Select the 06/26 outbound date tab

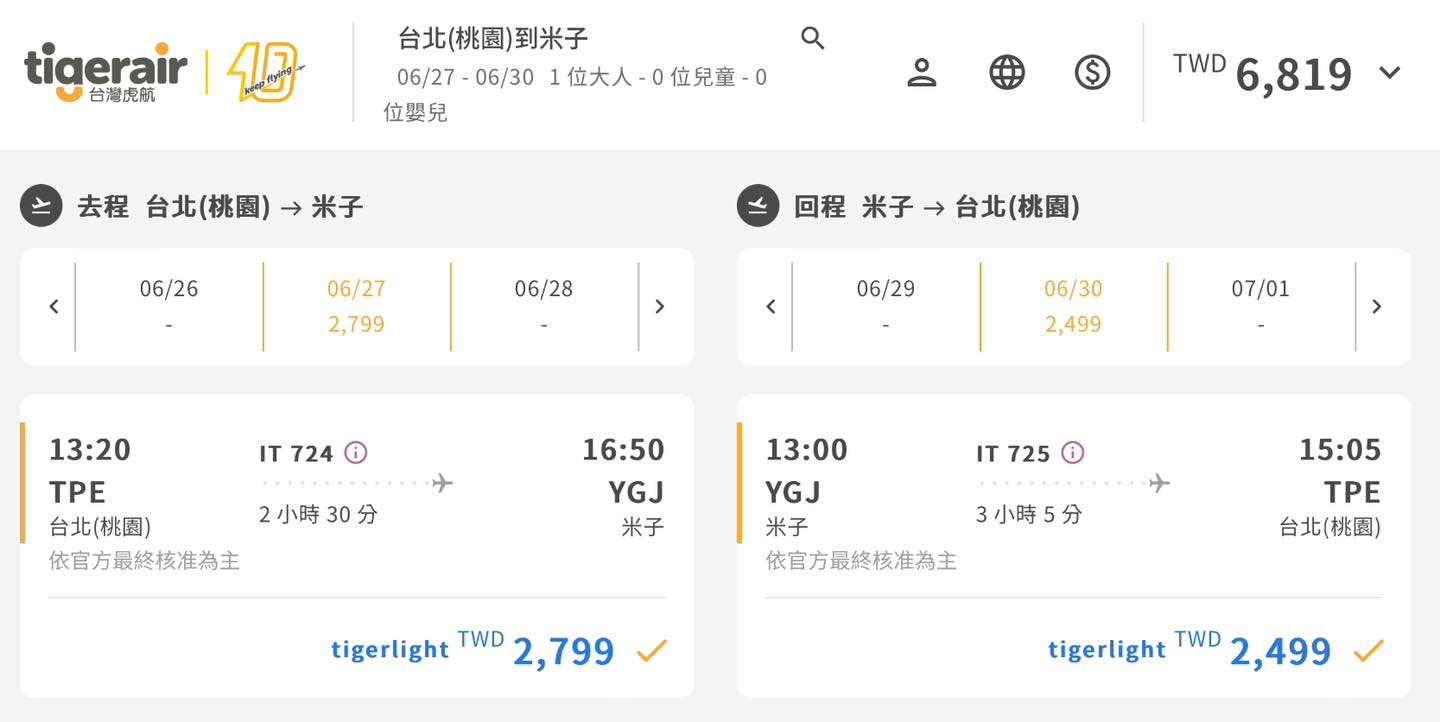pos(169,306)
